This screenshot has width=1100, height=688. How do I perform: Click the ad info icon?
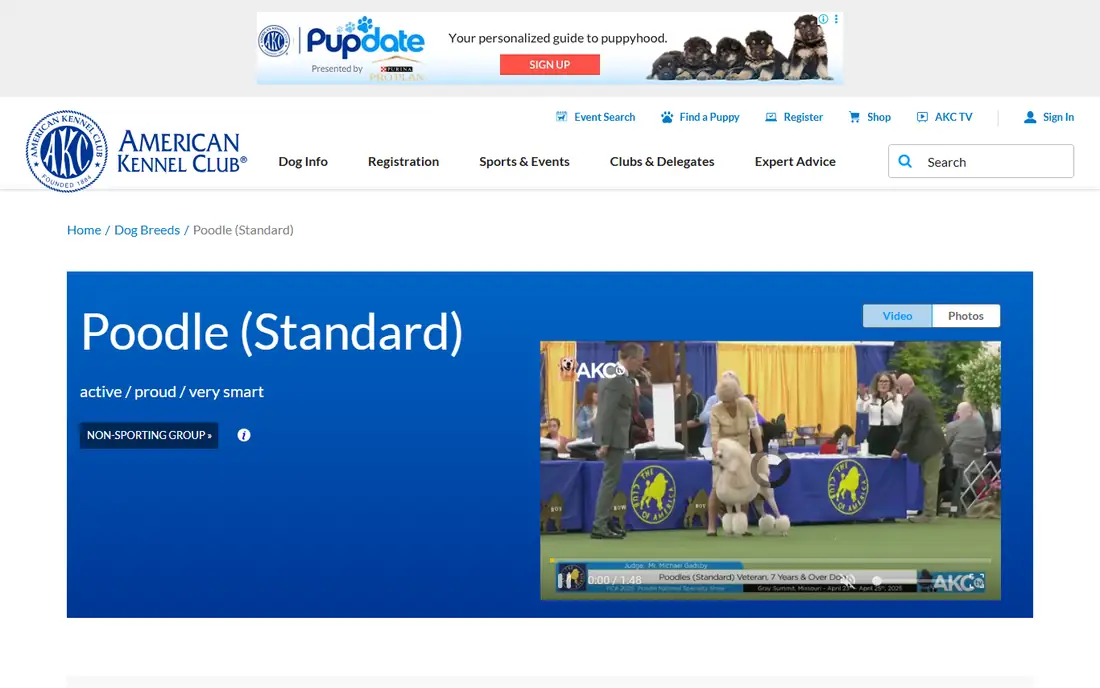[823, 19]
